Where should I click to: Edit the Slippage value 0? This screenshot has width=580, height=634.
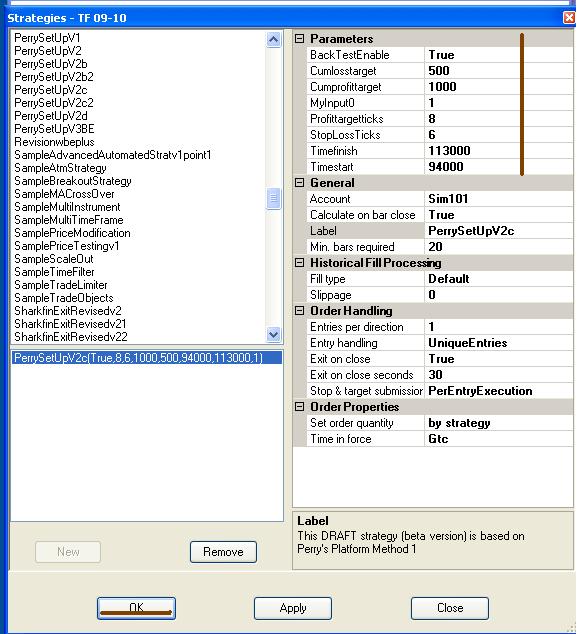pyautogui.click(x=499, y=295)
